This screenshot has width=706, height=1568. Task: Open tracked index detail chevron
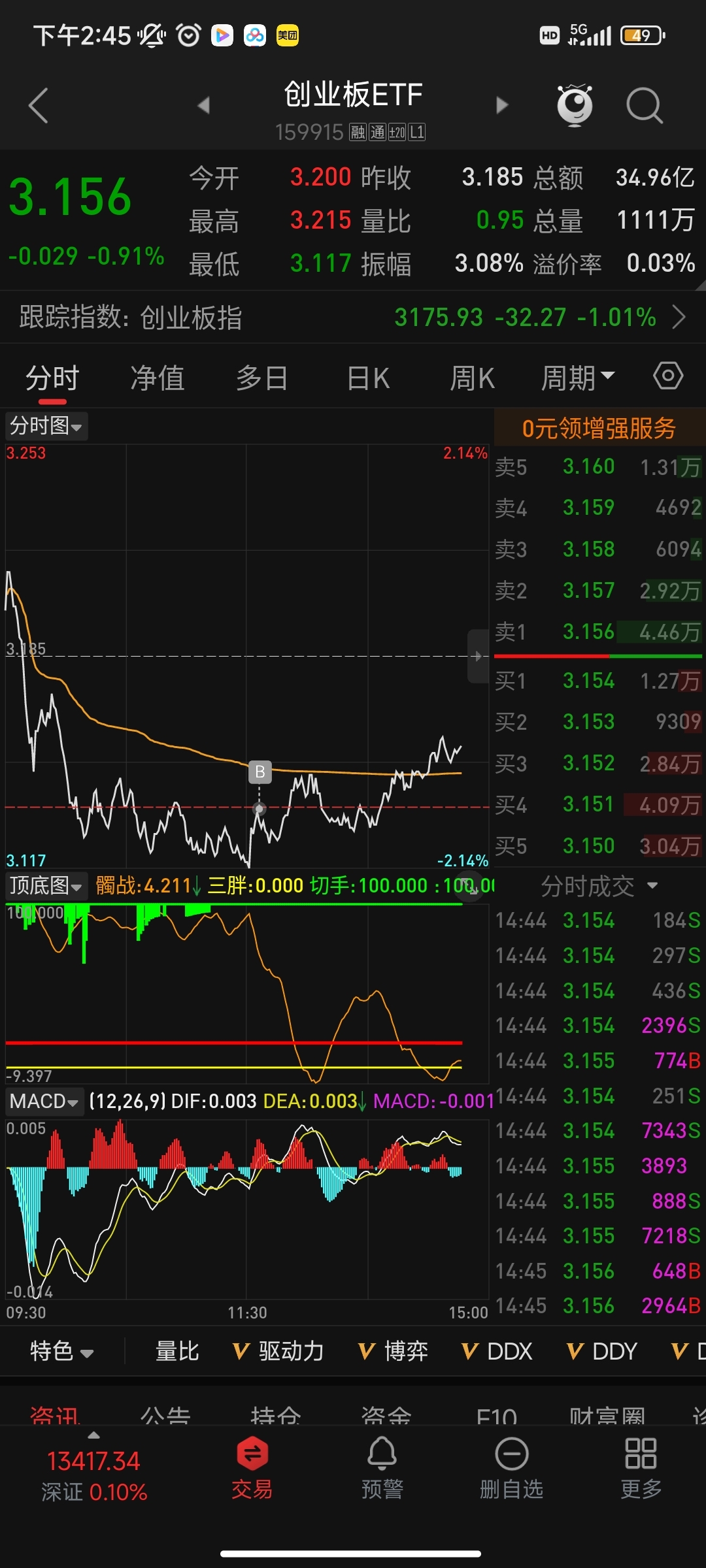pos(679,318)
